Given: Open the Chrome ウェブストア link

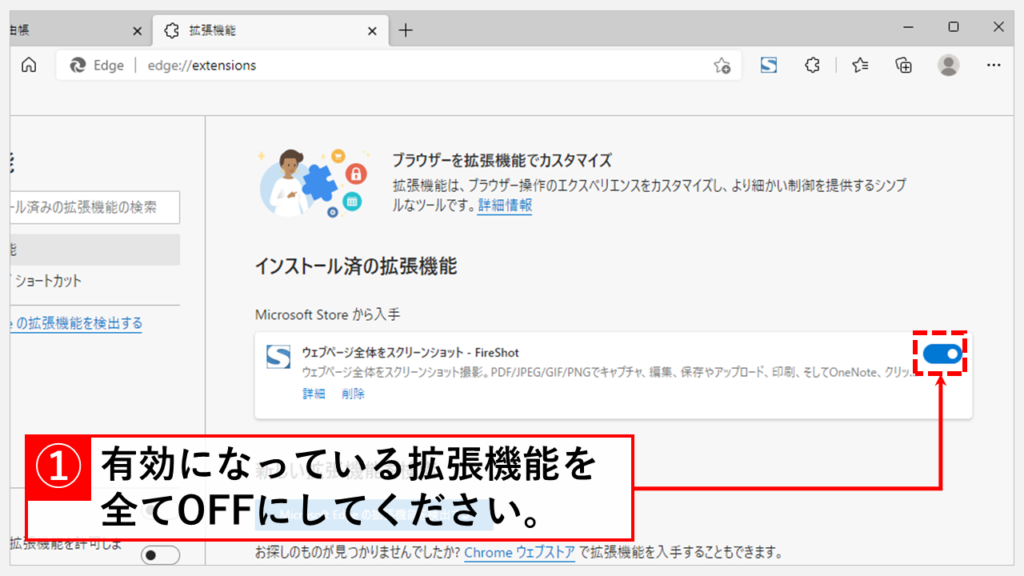Looking at the screenshot, I should pyautogui.click(x=519, y=552).
